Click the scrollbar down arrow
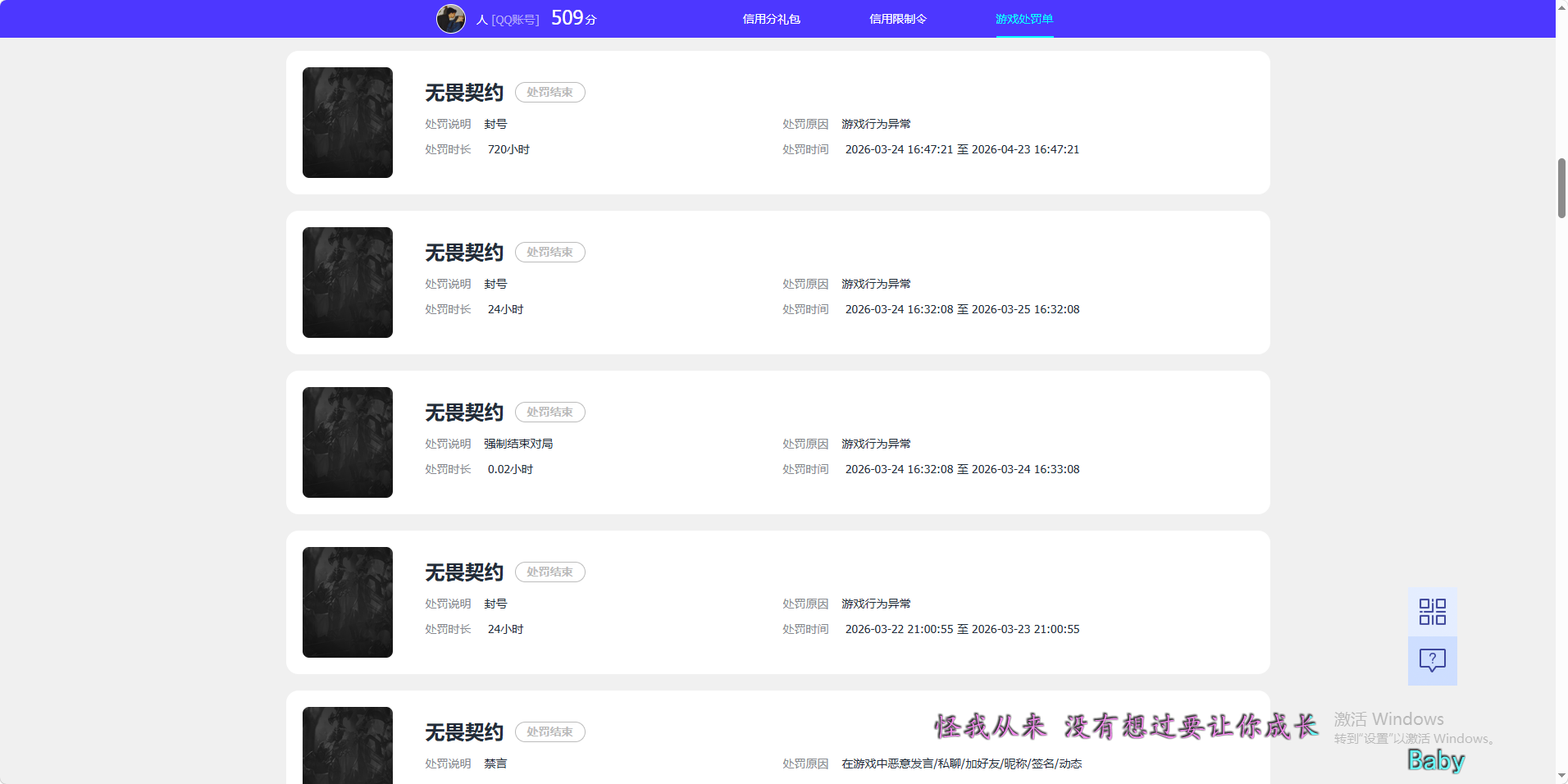The height and width of the screenshot is (784, 1568). coord(1561,777)
